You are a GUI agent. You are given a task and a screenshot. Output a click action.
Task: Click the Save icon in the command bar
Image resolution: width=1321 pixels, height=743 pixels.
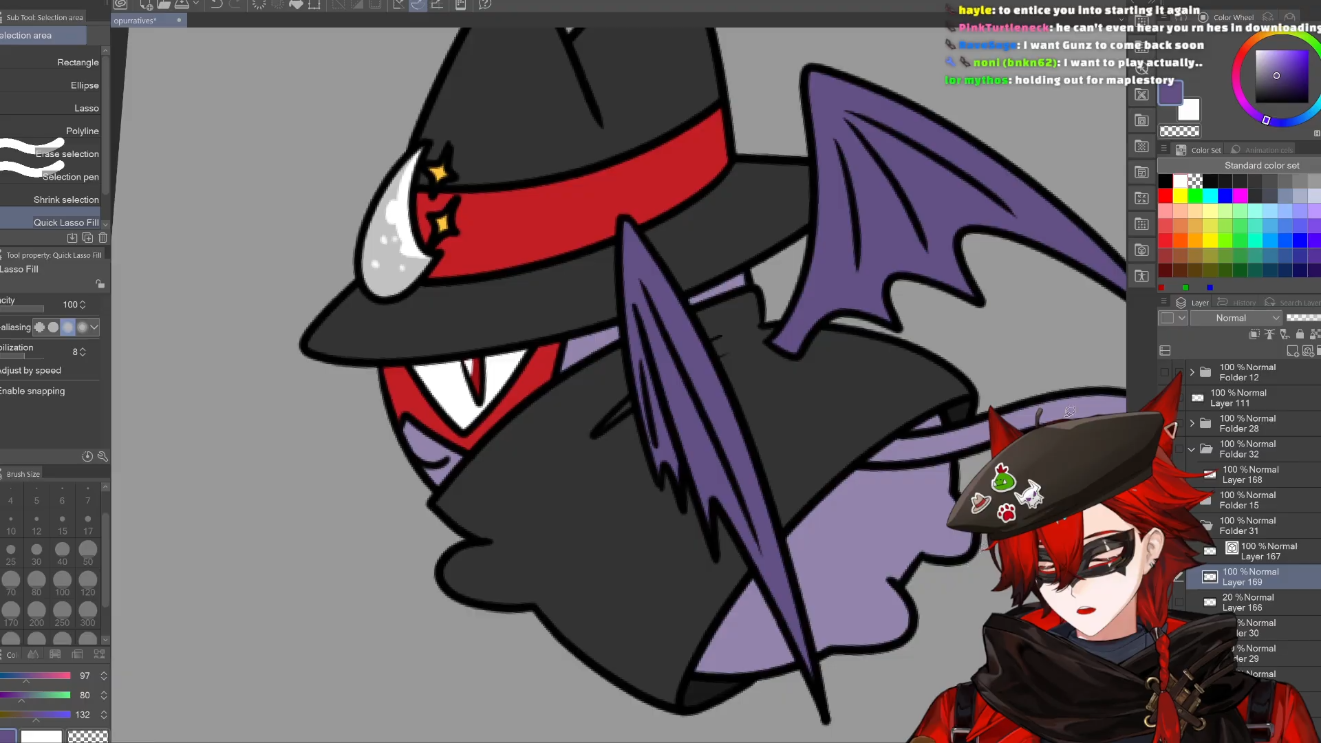tap(181, 5)
